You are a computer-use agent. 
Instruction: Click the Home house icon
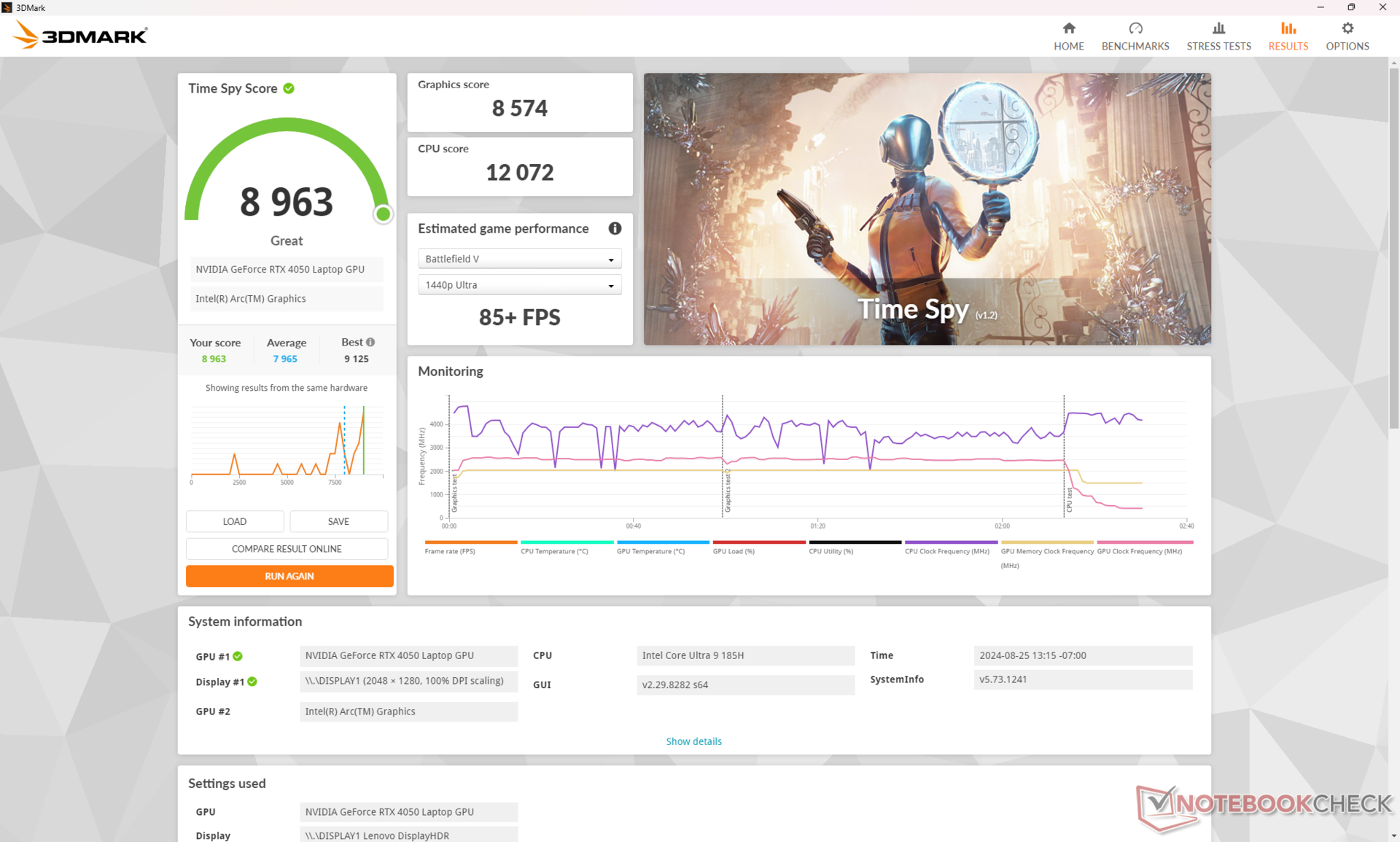click(1068, 28)
